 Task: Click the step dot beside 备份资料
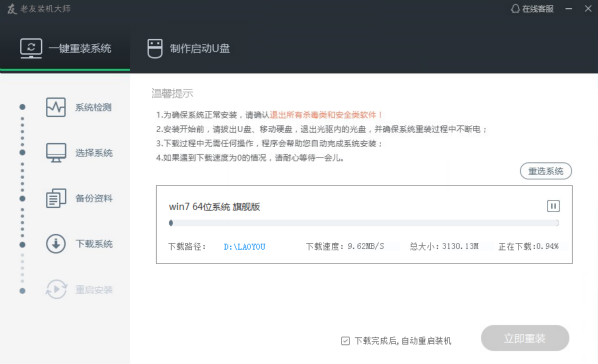[x=23, y=198]
